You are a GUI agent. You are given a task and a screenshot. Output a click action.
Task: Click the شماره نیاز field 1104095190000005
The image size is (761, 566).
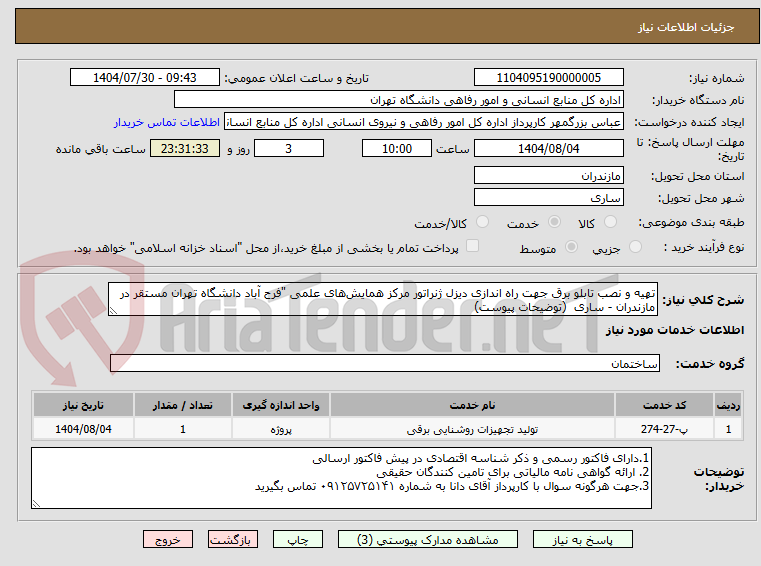click(548, 78)
